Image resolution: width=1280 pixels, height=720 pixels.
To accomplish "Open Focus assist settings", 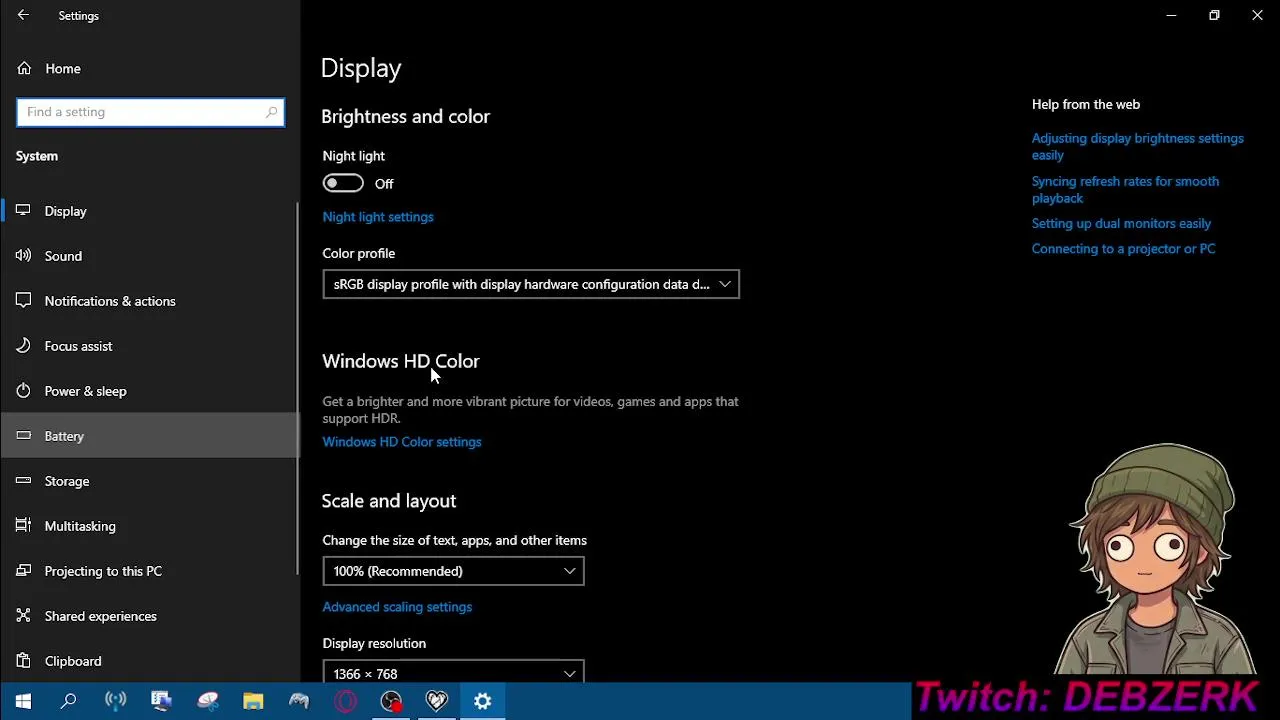I will click(150, 346).
